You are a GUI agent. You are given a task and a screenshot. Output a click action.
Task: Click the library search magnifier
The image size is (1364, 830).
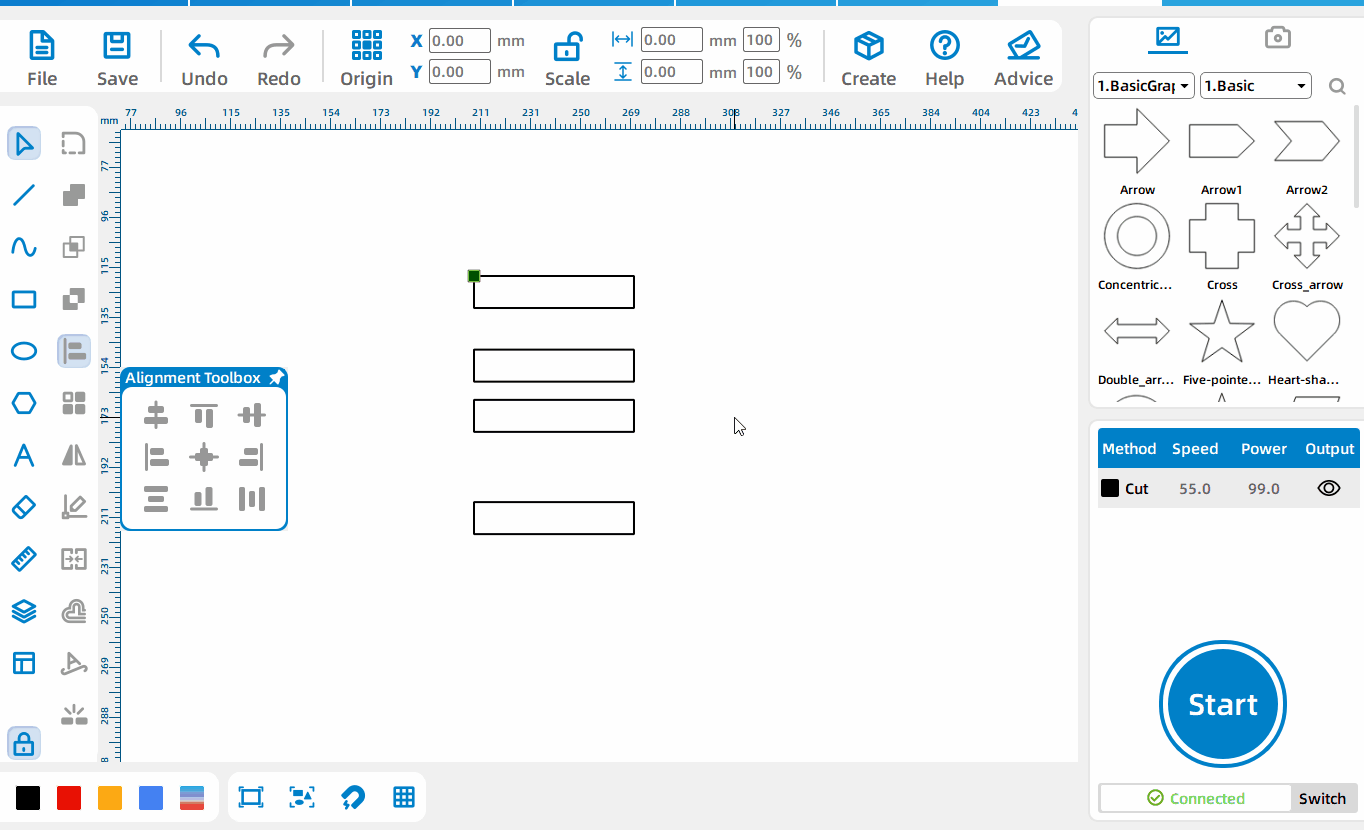(x=1337, y=87)
